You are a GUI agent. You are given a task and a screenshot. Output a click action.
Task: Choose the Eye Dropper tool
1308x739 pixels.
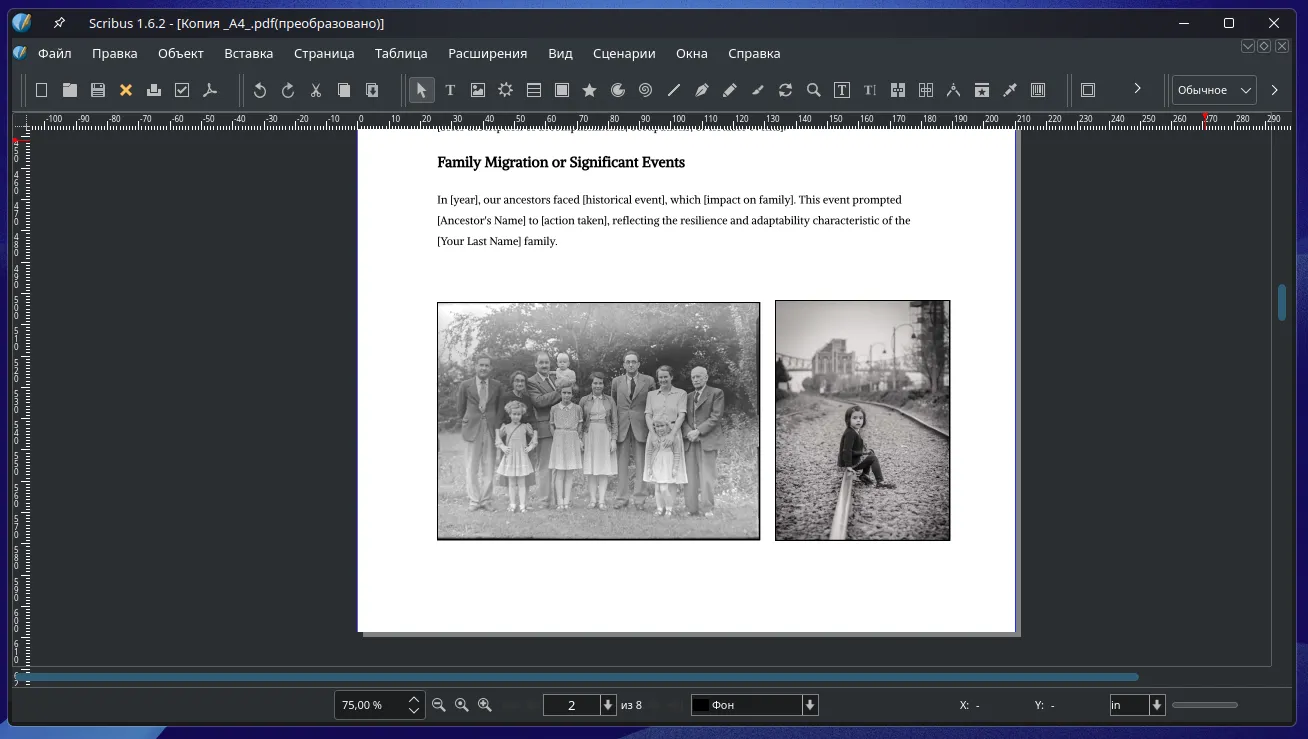click(1010, 90)
